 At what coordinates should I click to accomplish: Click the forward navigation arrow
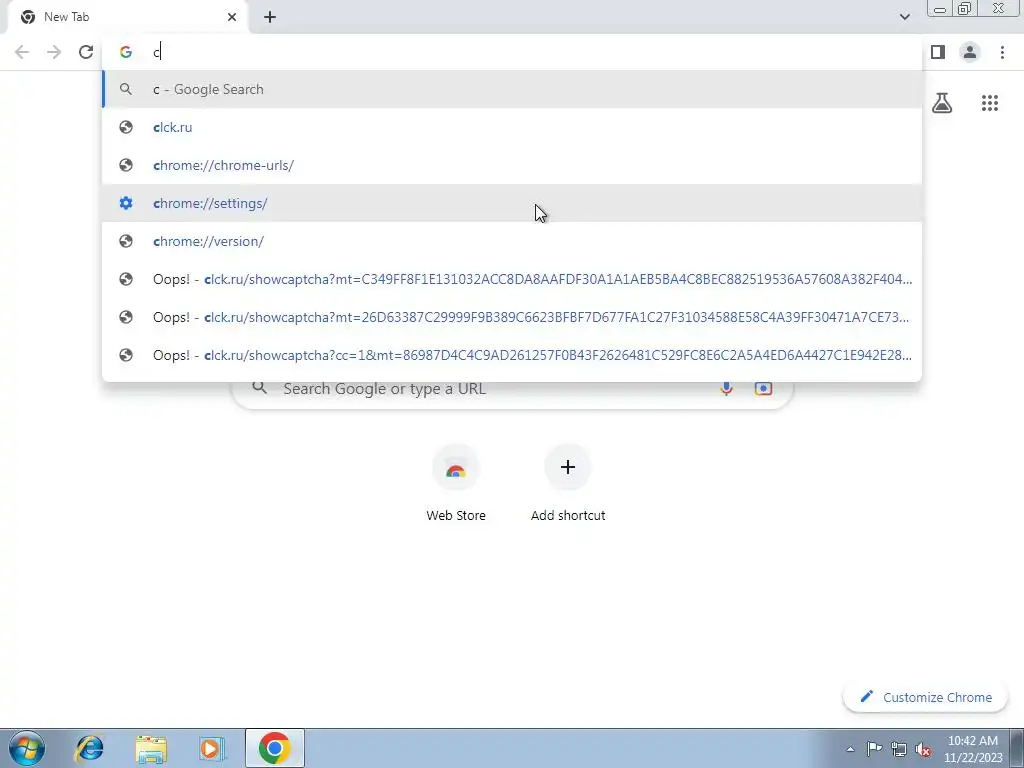point(54,52)
